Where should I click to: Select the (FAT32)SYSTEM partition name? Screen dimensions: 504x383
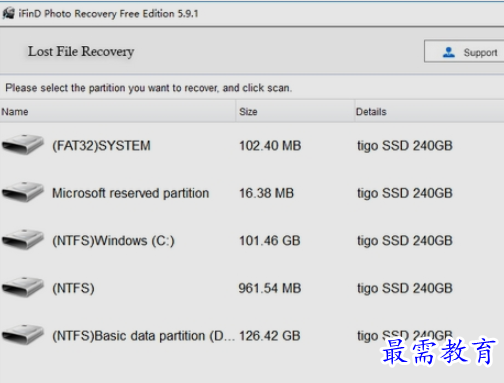[x=101, y=146]
